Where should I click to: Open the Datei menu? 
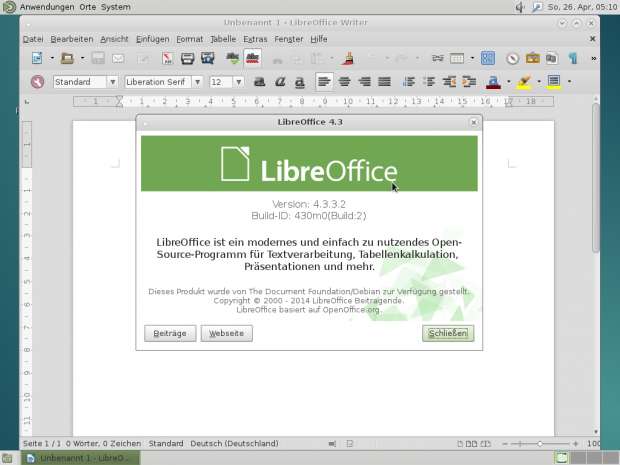33,39
